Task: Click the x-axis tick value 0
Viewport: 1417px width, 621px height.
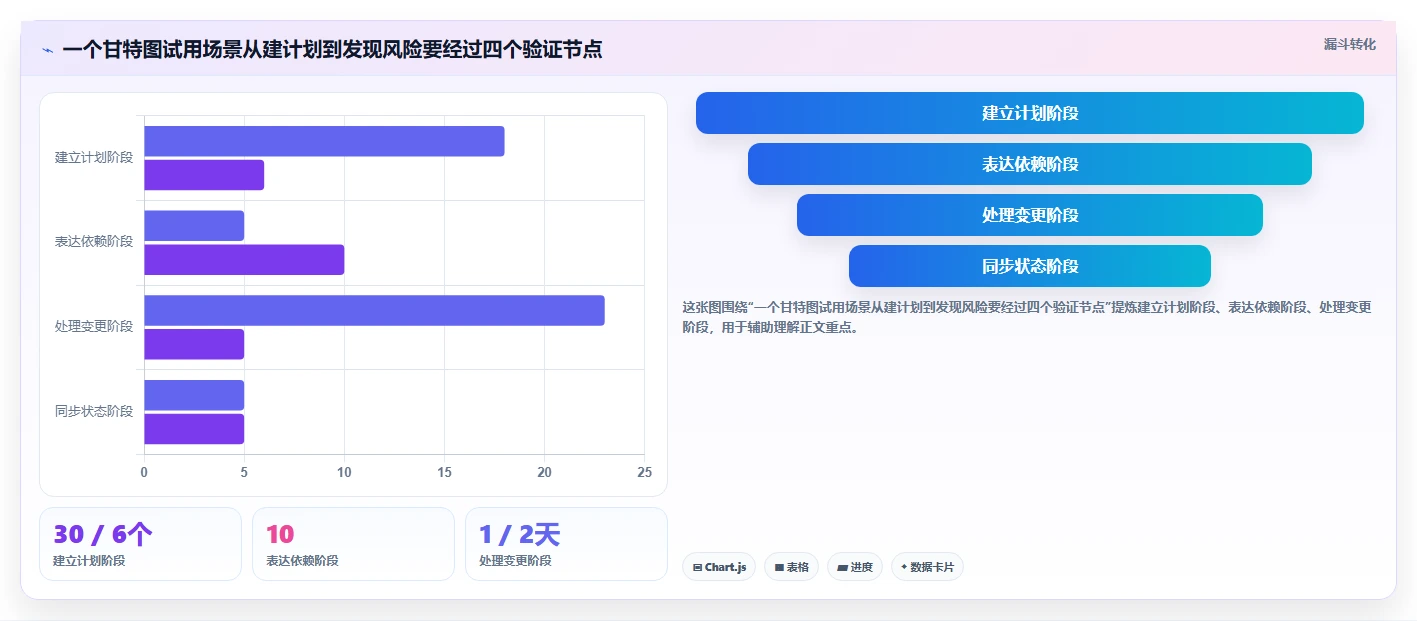Action: click(x=144, y=472)
